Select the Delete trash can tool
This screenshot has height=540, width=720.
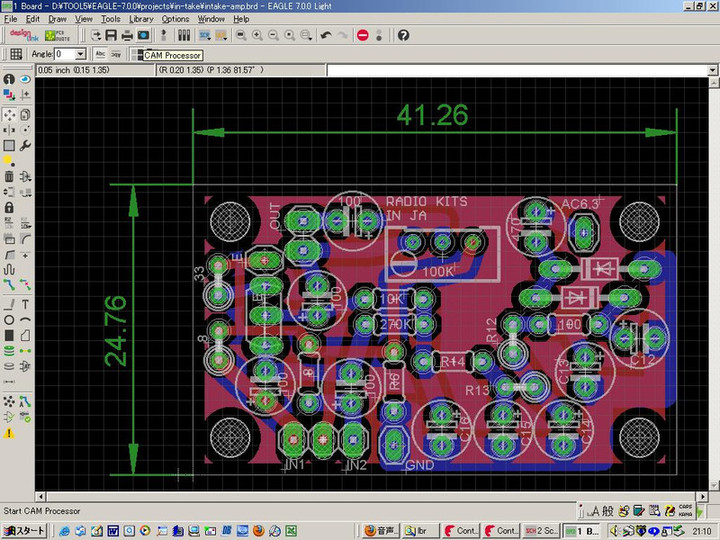click(9, 177)
